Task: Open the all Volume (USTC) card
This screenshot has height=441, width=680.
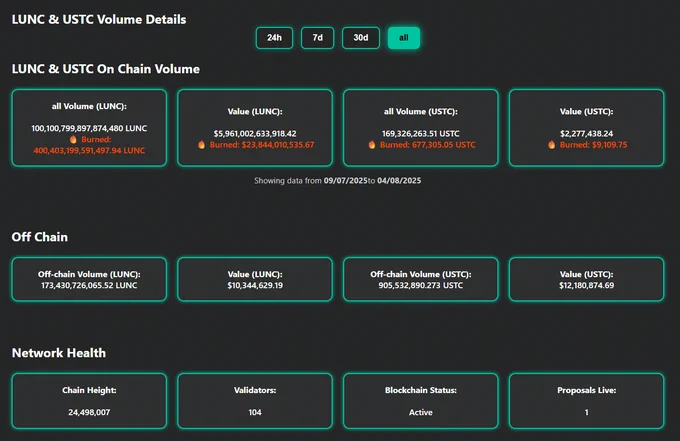Action: click(421, 128)
